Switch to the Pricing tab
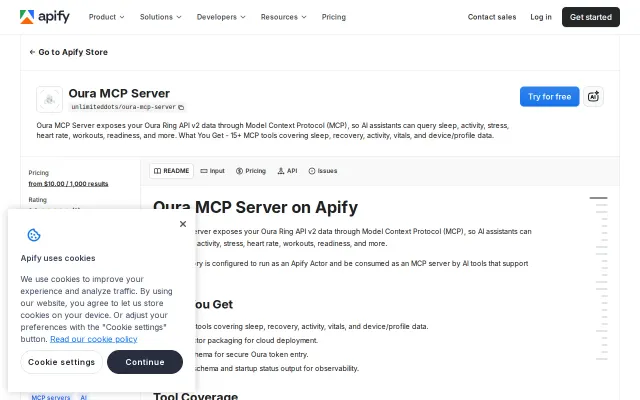The image size is (640, 400). coord(251,171)
